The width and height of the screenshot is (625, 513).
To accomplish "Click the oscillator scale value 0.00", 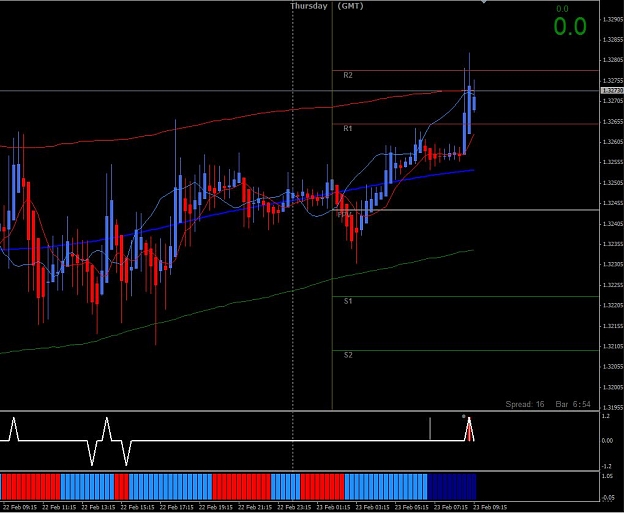I will 607,440.
